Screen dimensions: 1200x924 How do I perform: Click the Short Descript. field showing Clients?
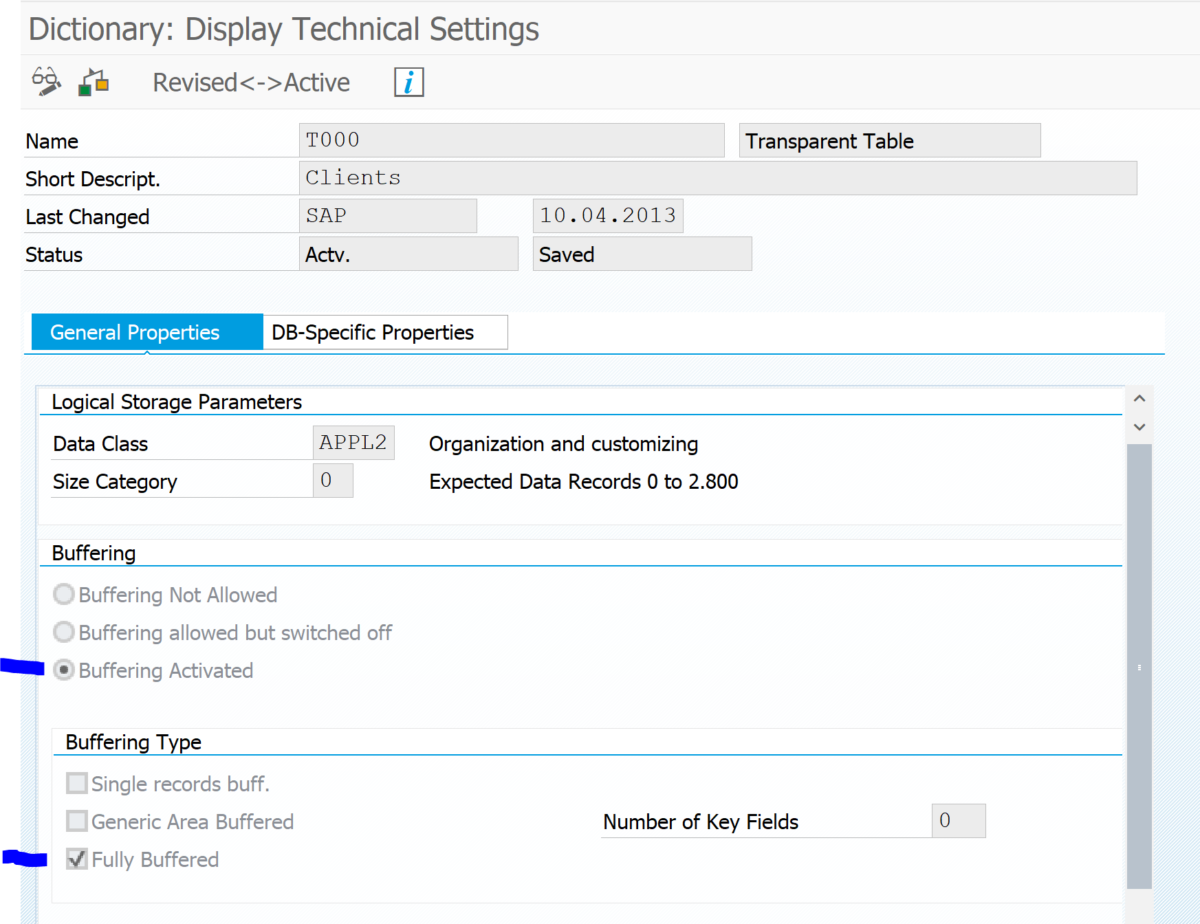pyautogui.click(x=700, y=177)
